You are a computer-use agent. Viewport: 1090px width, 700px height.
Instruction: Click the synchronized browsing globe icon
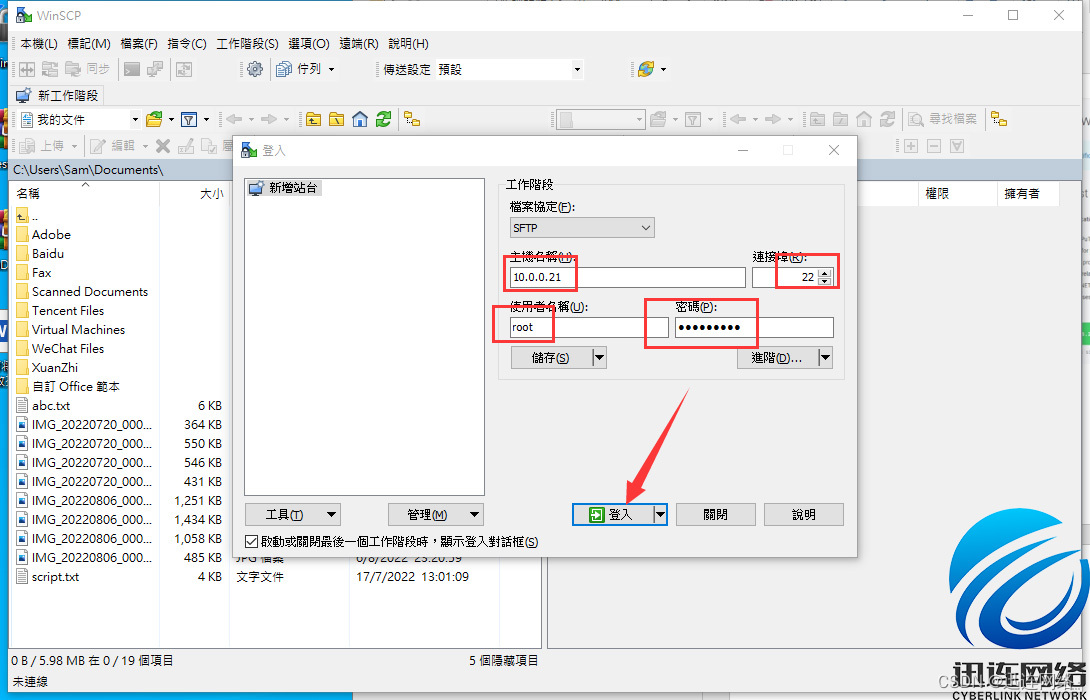[x=646, y=70]
